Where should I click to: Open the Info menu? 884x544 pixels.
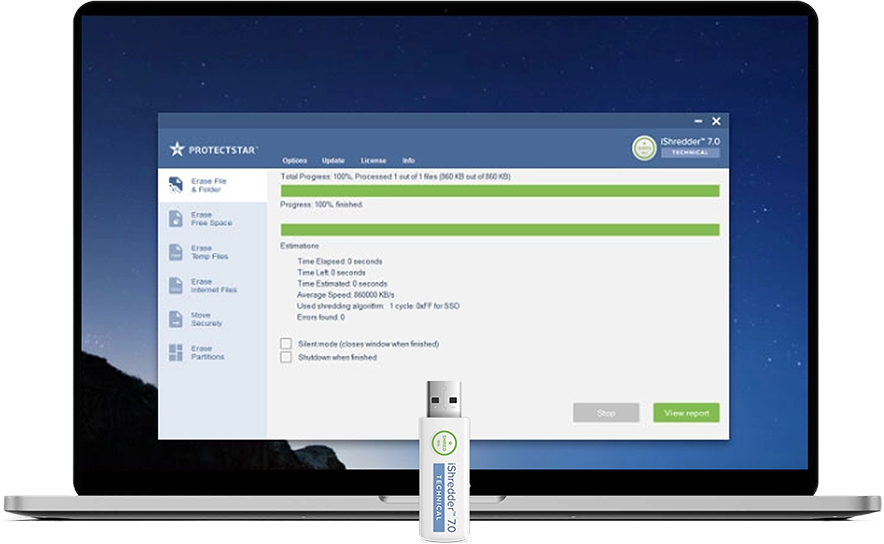click(408, 161)
